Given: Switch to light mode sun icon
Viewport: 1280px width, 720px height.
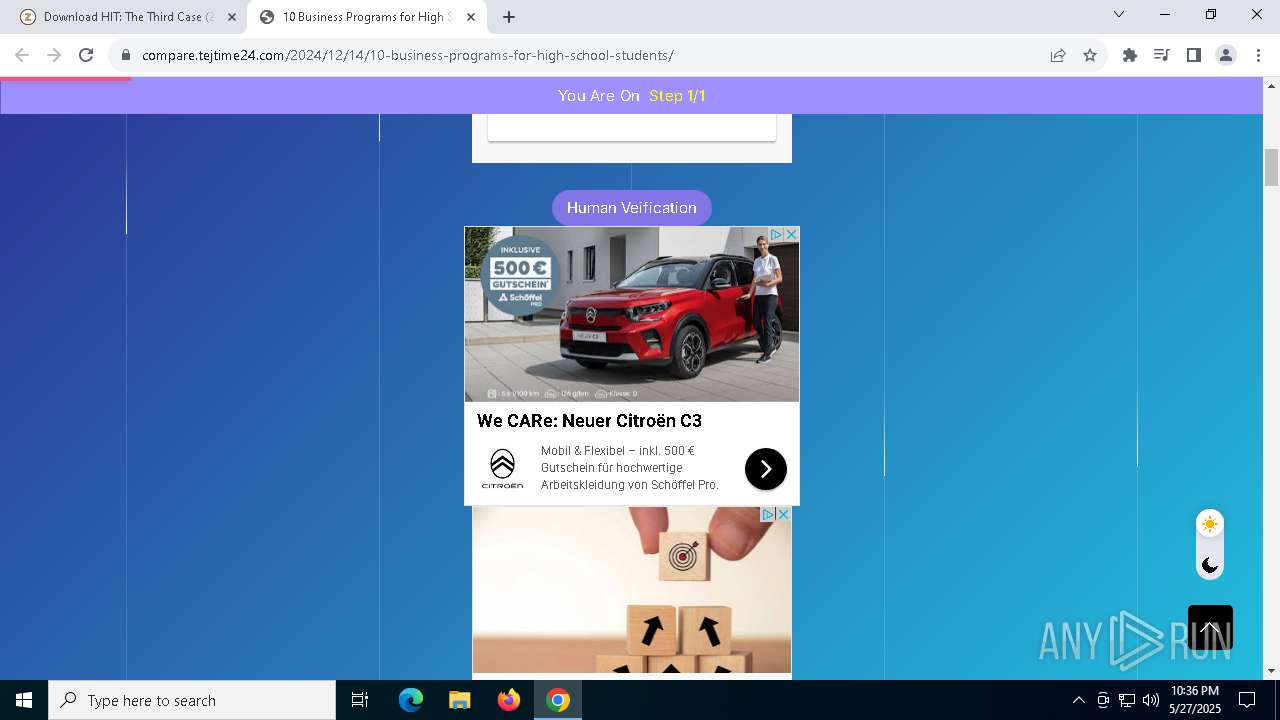Looking at the screenshot, I should [1210, 524].
